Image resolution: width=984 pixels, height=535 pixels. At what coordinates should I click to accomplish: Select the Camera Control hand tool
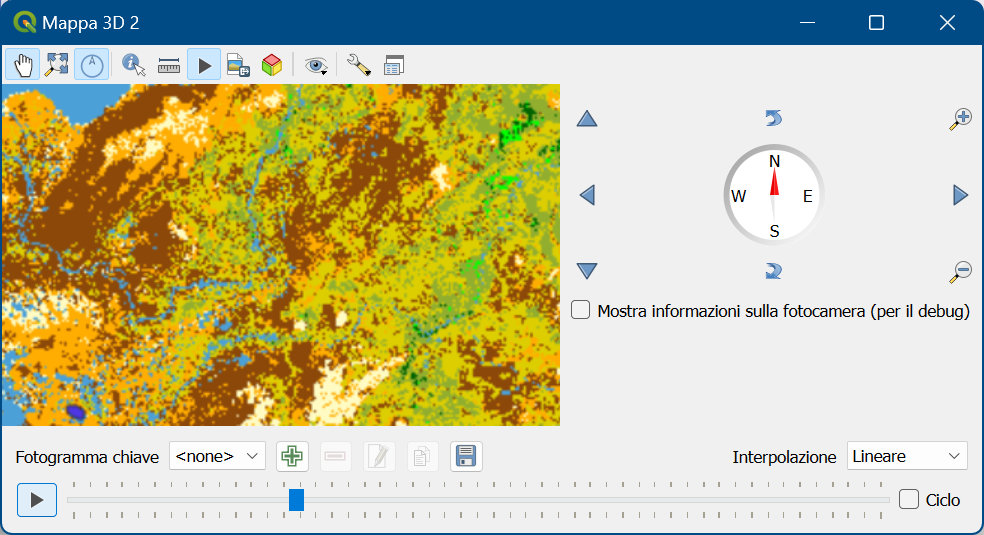23,65
